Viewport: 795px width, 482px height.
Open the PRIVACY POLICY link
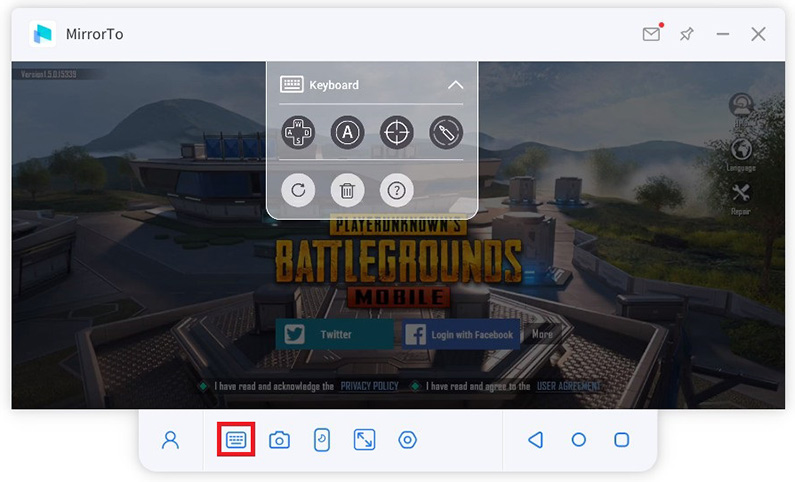click(x=369, y=386)
